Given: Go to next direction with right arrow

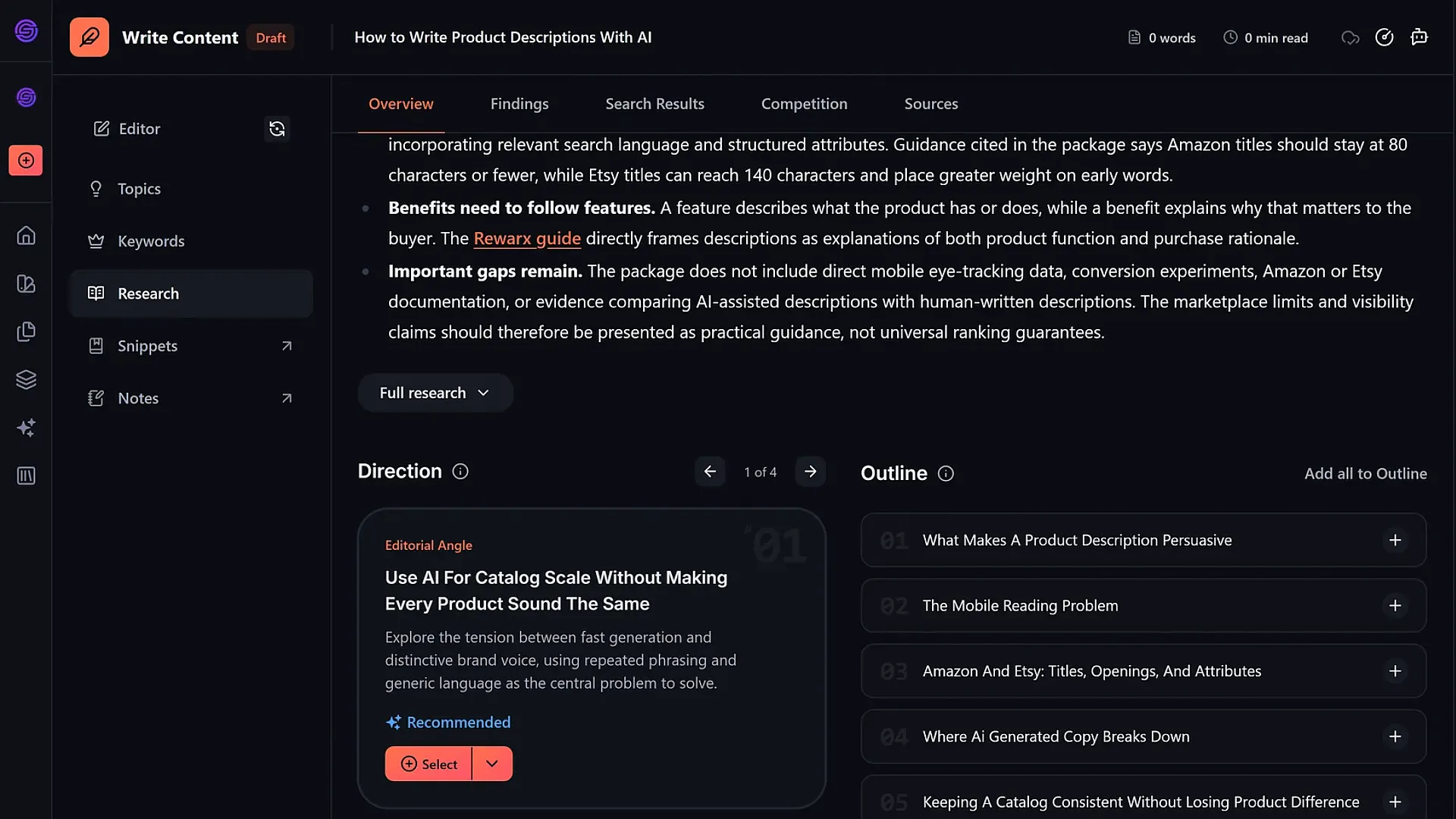Looking at the screenshot, I should [811, 472].
